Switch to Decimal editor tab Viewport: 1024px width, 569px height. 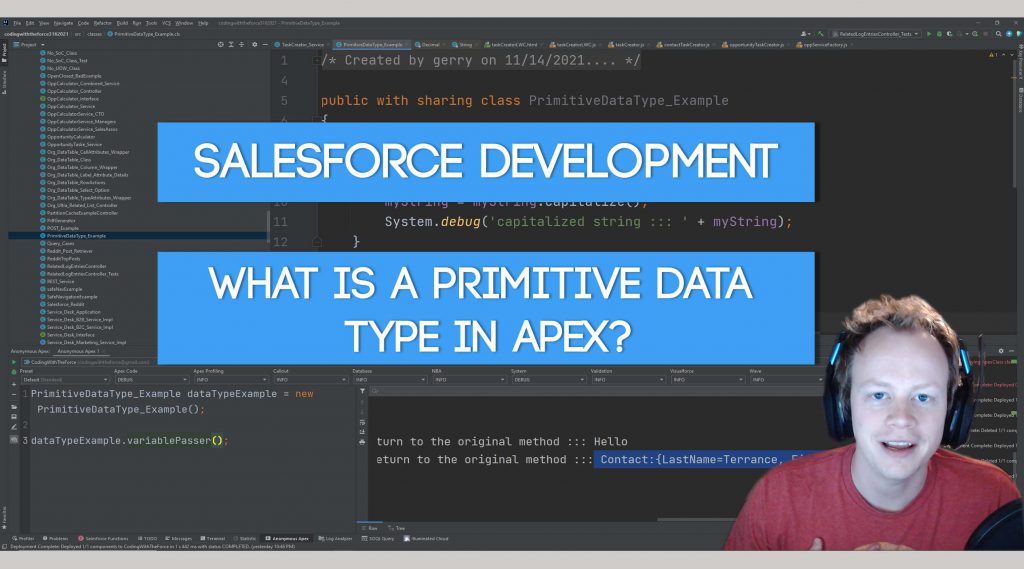click(x=428, y=44)
